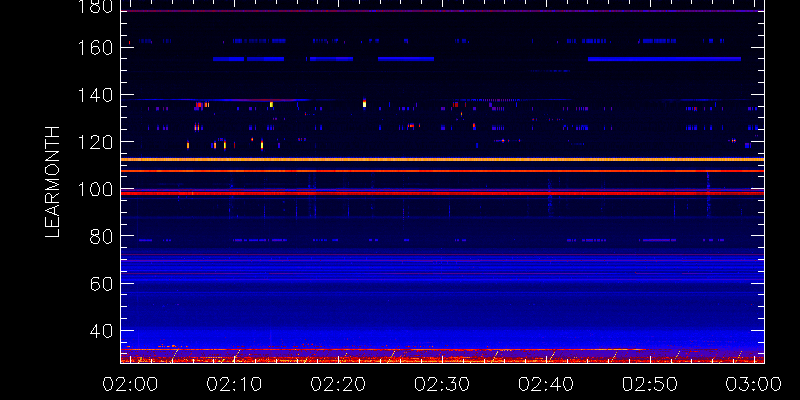Click the bright orange band above 110
This screenshot has width=800, height=400.
click(x=442, y=160)
